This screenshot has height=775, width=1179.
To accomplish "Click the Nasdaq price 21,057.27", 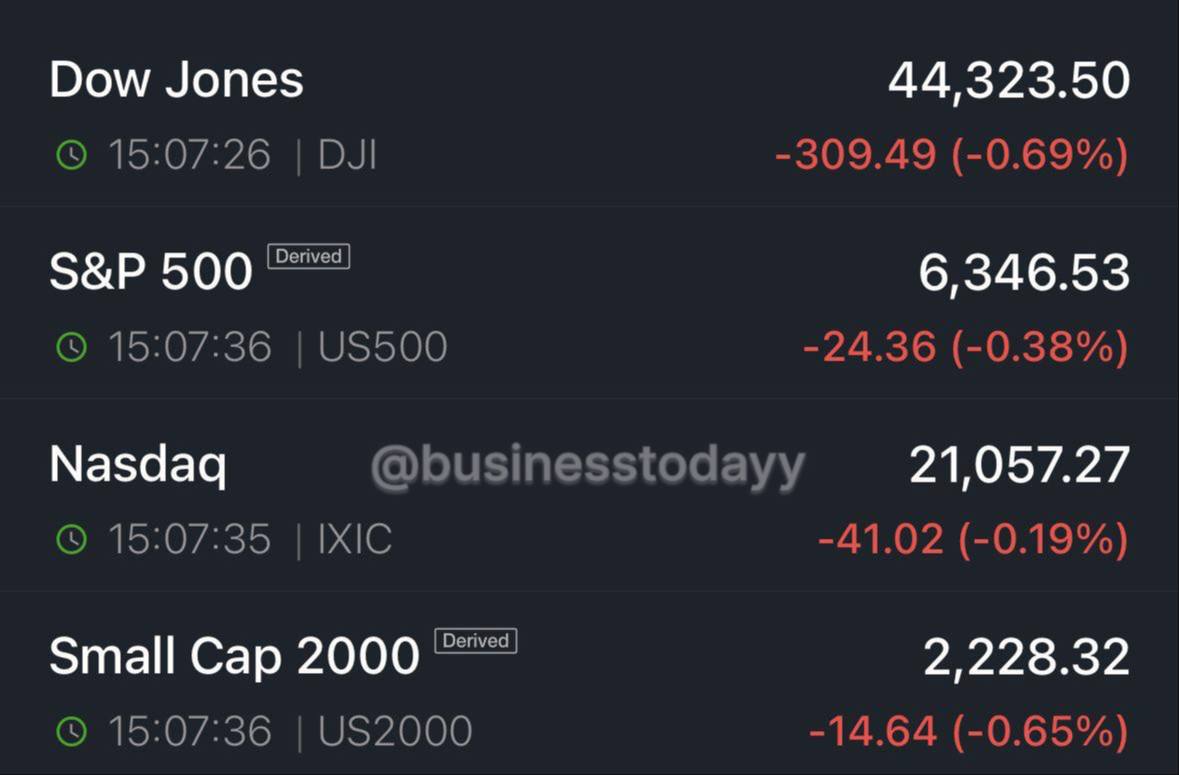I will (x=1020, y=465).
